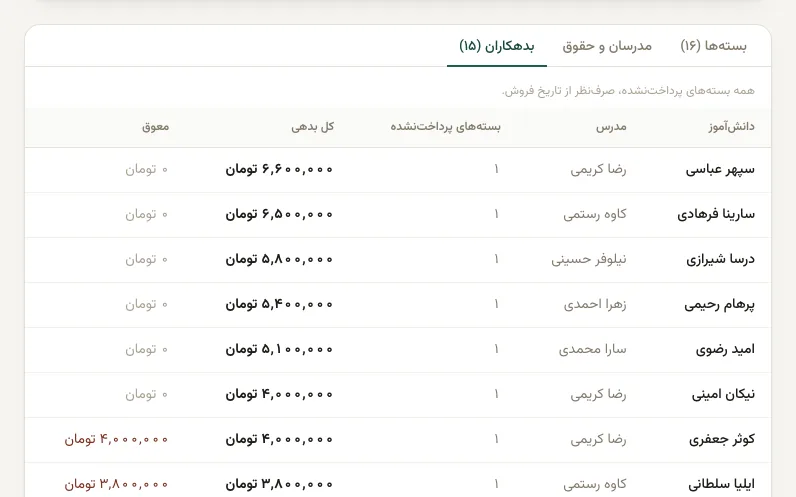
Task: Click نیکان امینی's total debt amount
Action: (x=279, y=394)
